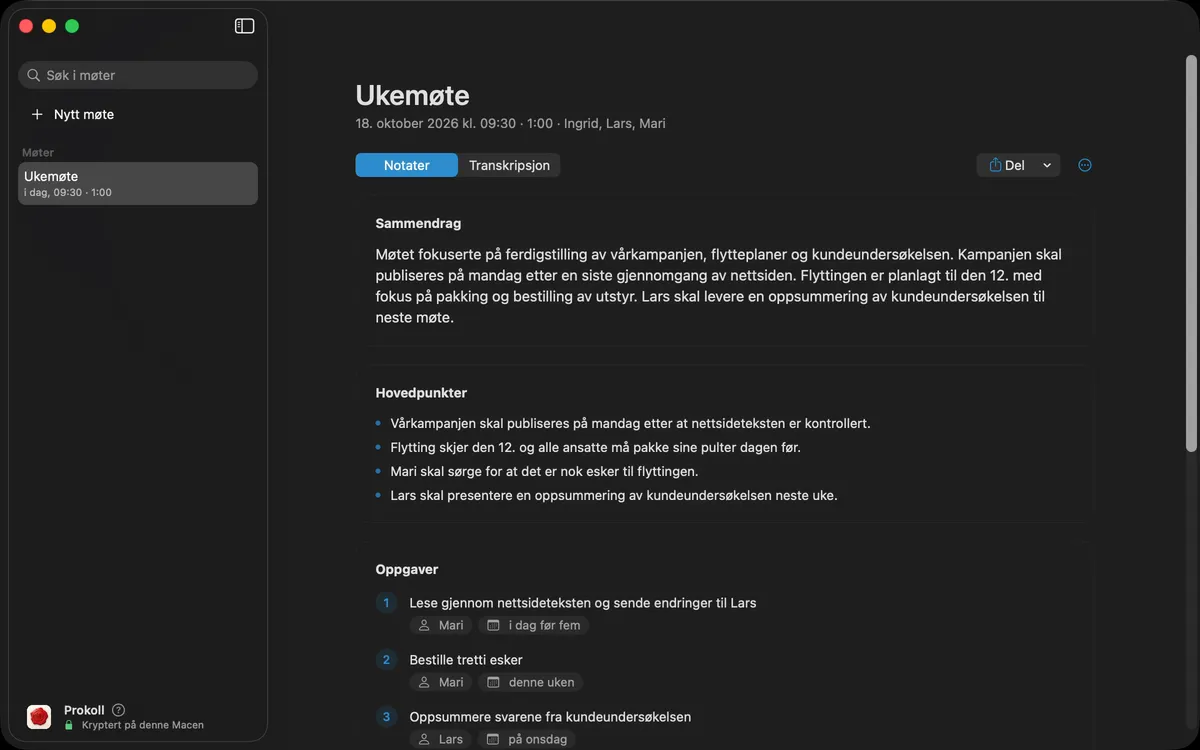Click task 'Lese gjennom nettsideteksten'
Viewport: 1200px width, 750px height.
tap(583, 603)
